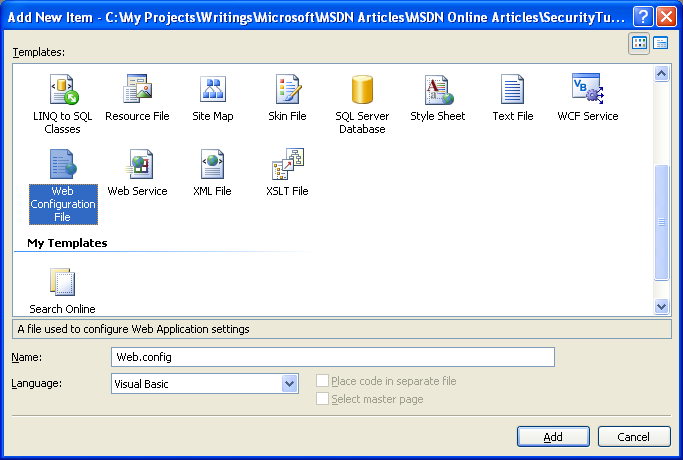The image size is (683, 460).
Task: Click the 'Web Configuration File' label text
Action: [x=63, y=204]
